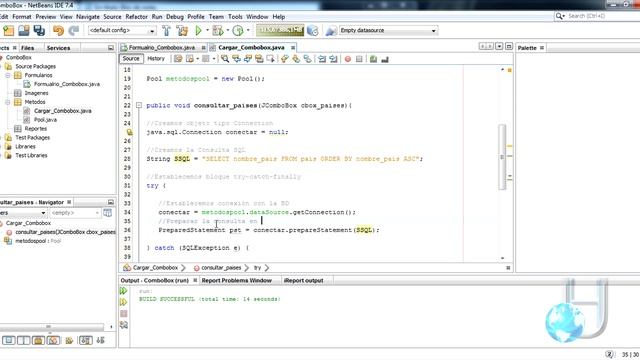Start macro recording red circle
This screenshot has height=360, width=640.
click(x=348, y=59)
